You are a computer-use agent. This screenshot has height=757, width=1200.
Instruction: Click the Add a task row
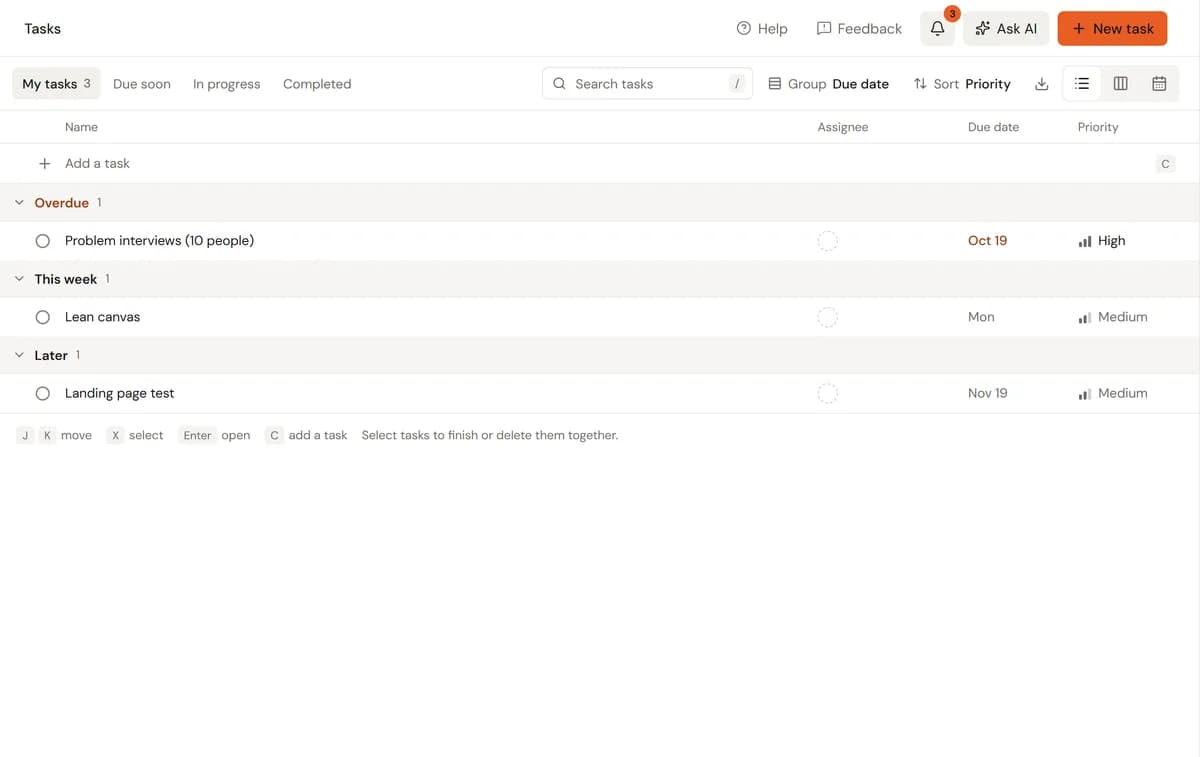pyautogui.click(x=600, y=163)
